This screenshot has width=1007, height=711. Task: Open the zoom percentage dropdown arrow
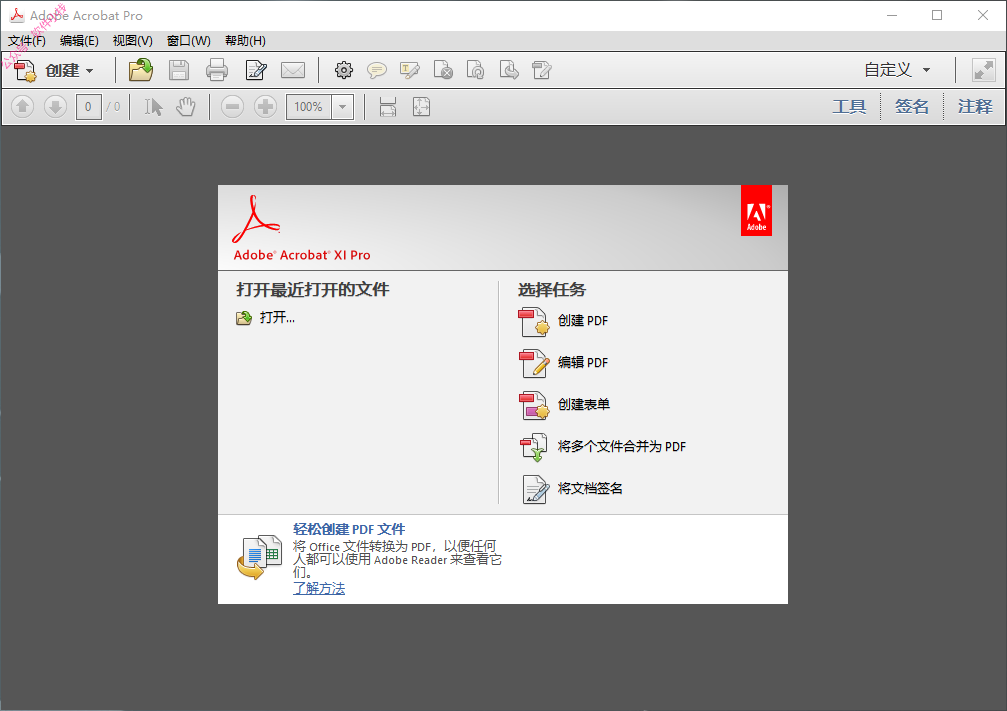point(343,107)
